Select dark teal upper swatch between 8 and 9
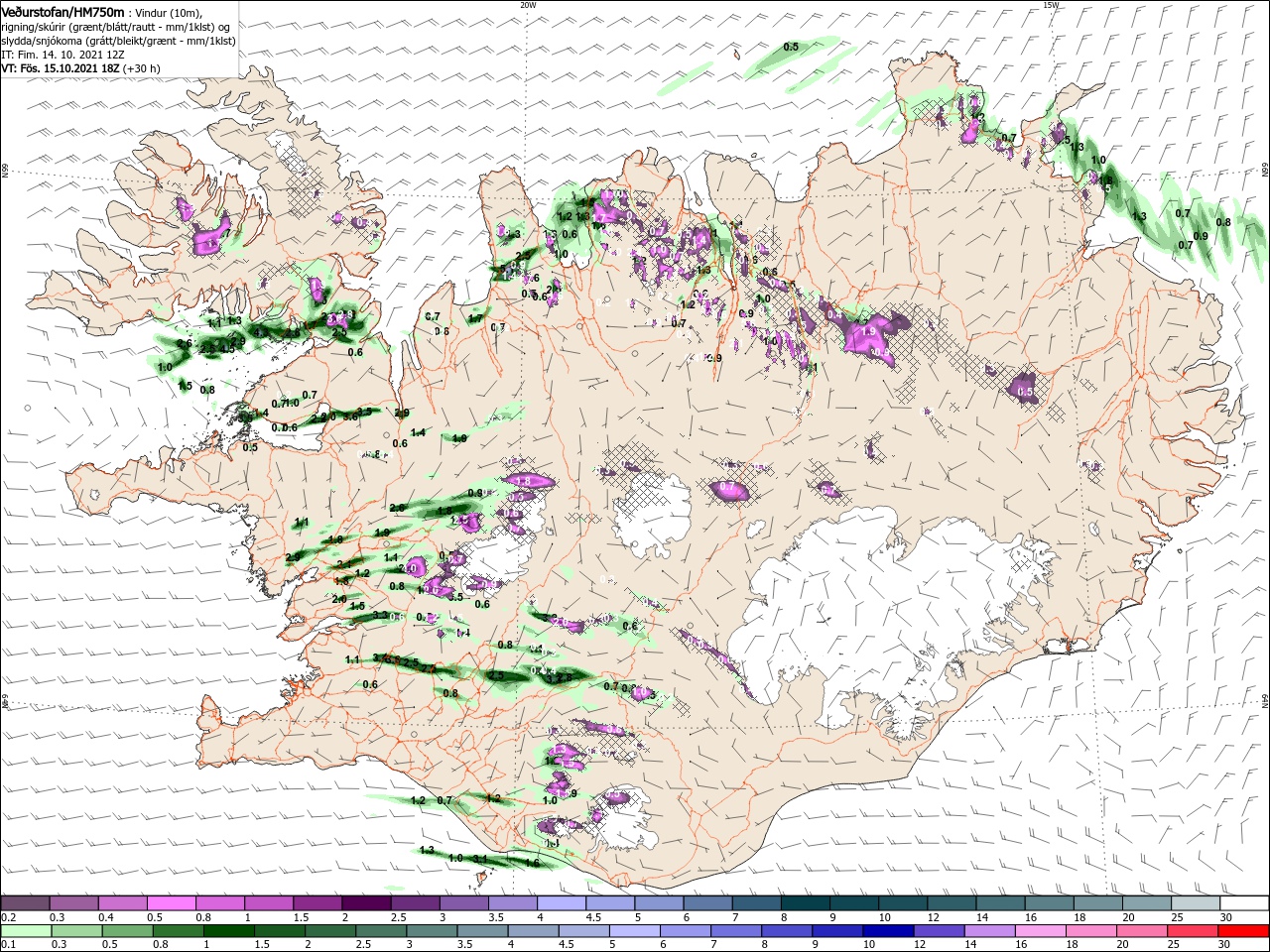Screen dimensions: 1270x952 click(806, 903)
